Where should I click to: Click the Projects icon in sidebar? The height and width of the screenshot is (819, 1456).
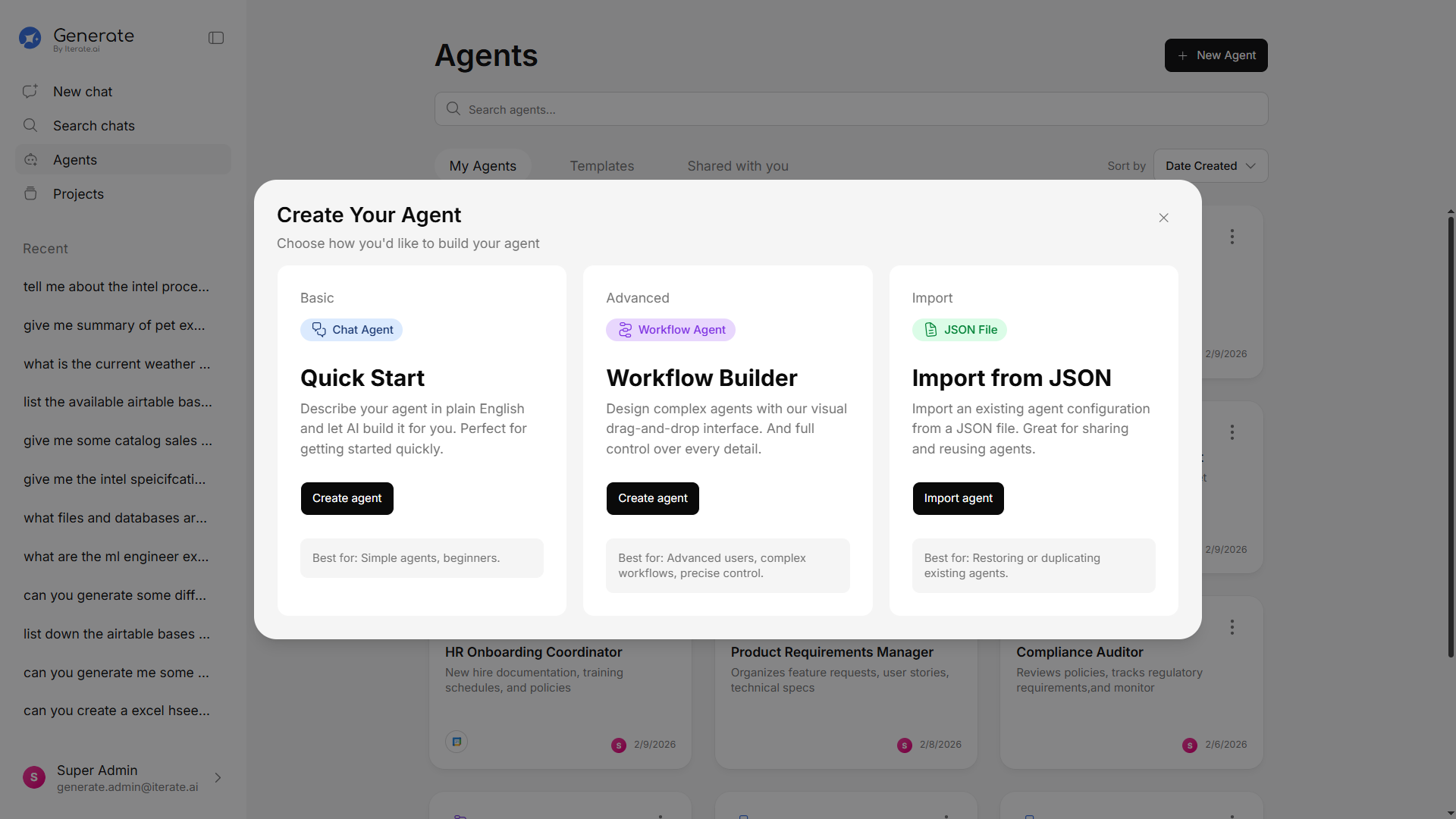[x=30, y=194]
